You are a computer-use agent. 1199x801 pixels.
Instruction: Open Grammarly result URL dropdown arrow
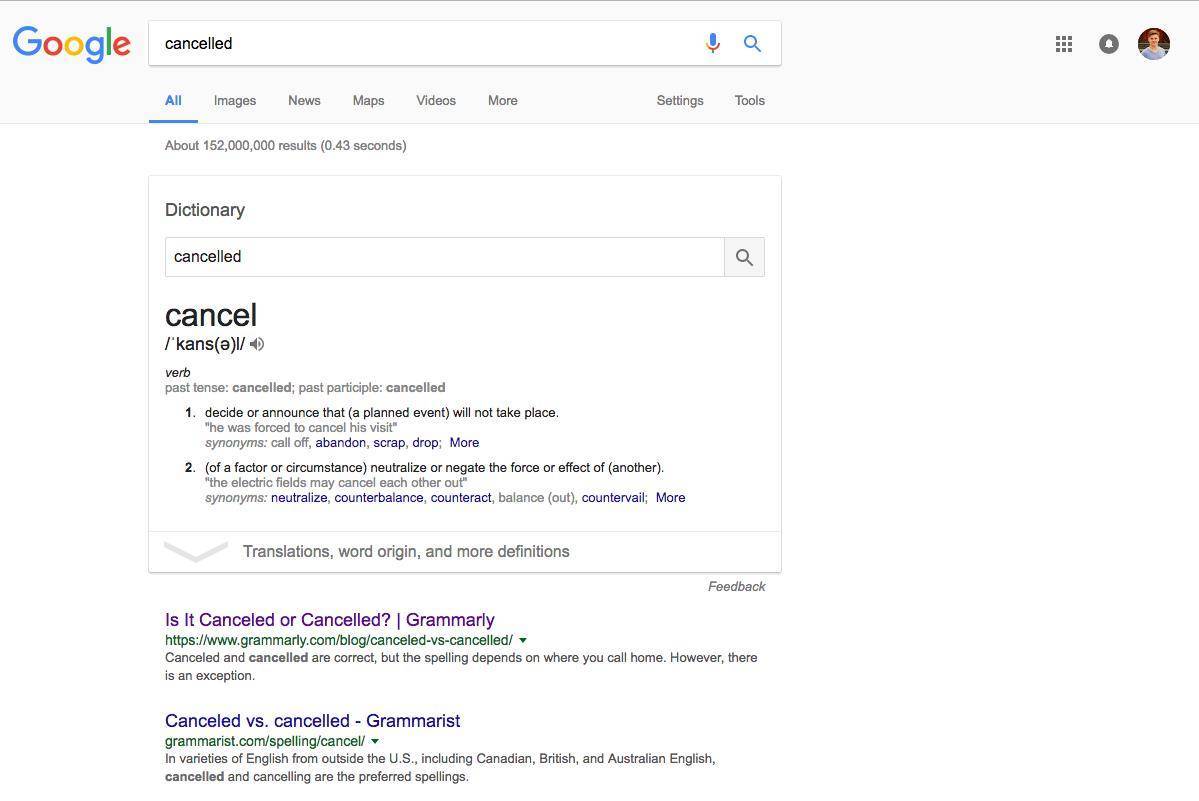point(523,640)
